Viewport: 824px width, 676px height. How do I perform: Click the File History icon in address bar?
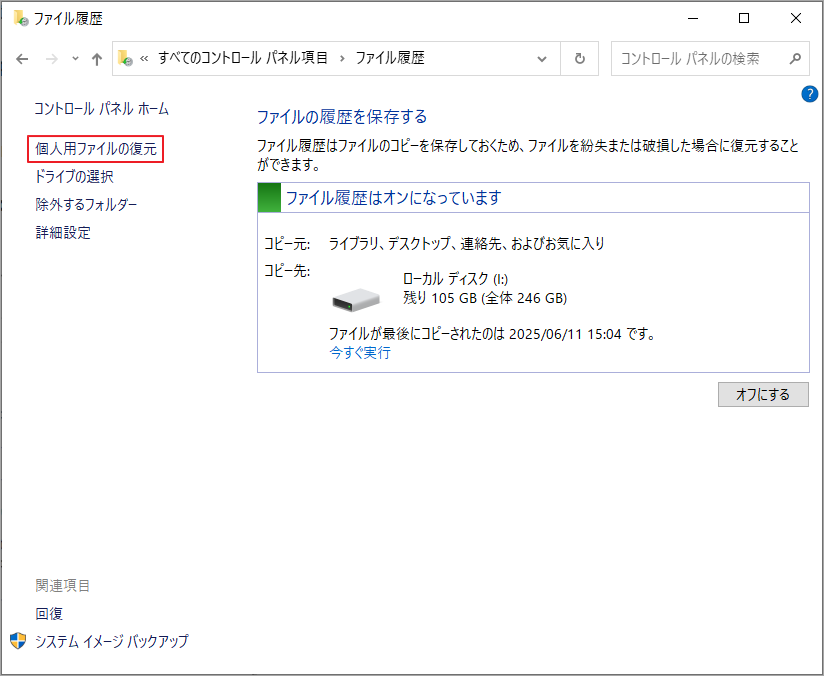click(125, 58)
